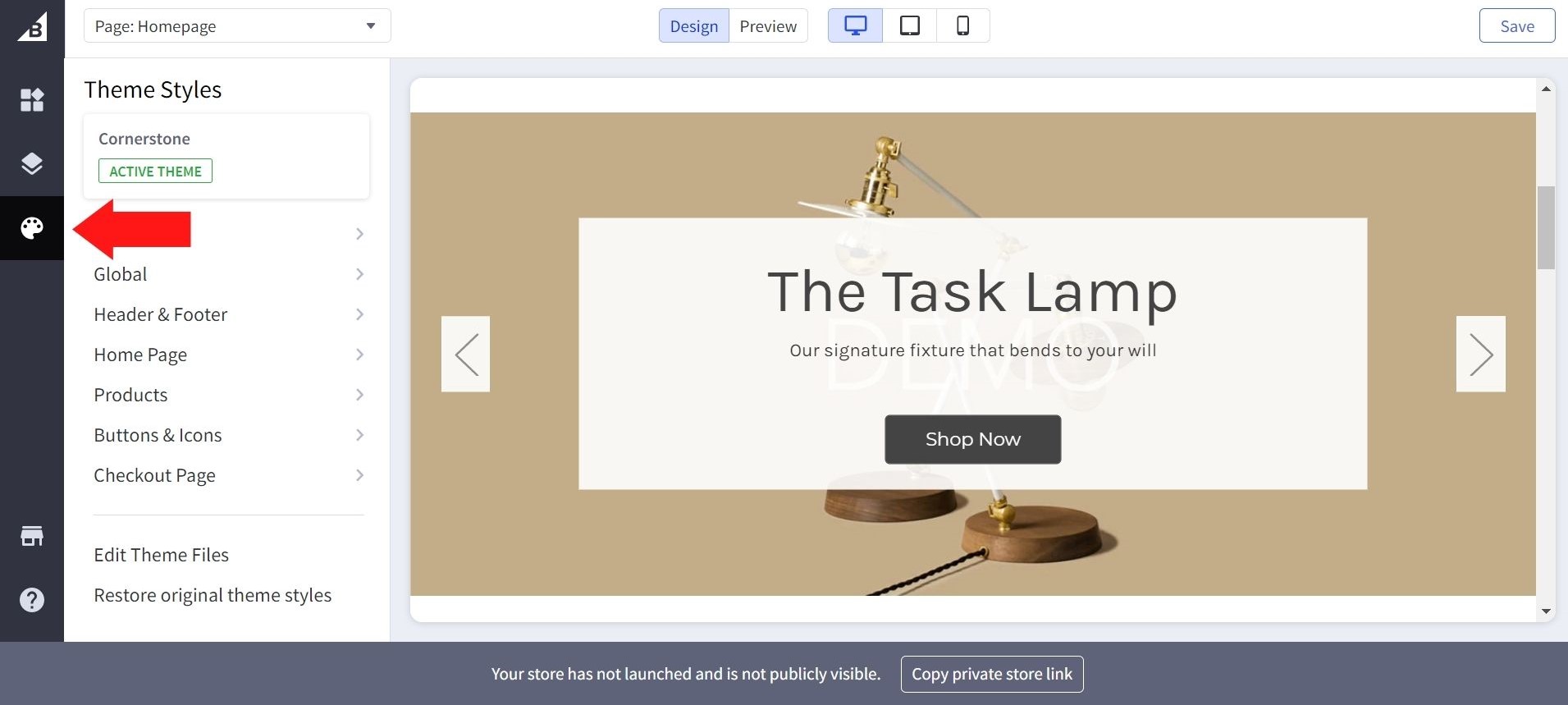The width and height of the screenshot is (1568, 705).
Task: Click the preview vertical scrollbar thumb
Action: 1546,227
